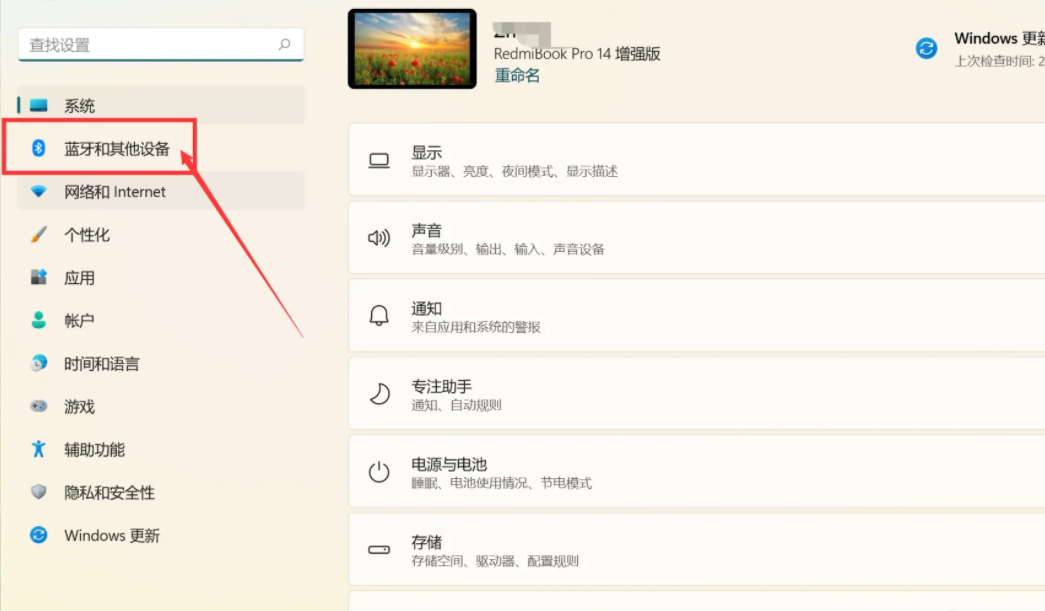
Task: Select 蓝牙和其他设备 in the sidebar
Action: [x=117, y=150]
